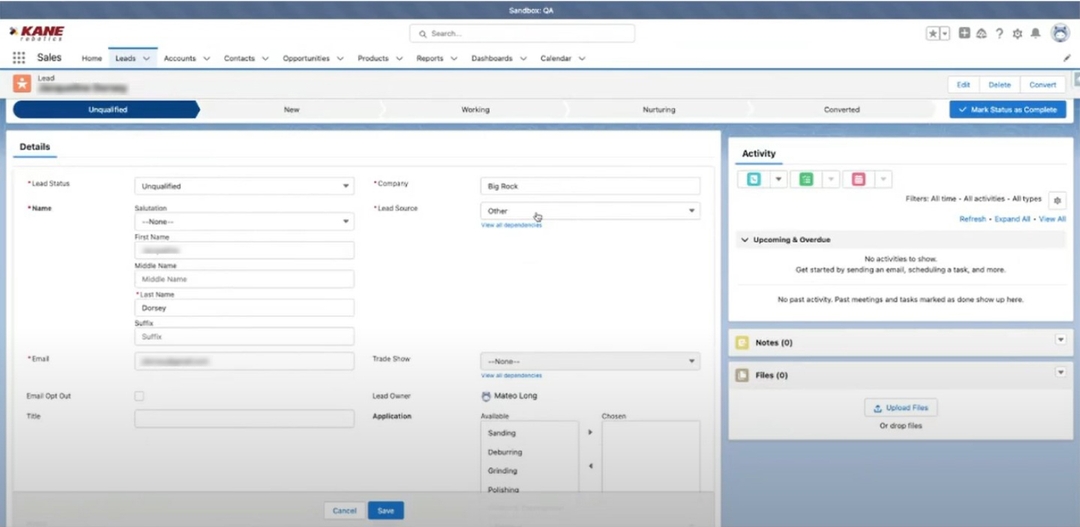Click the Middle Name input field
The image size is (1080, 527).
[244, 279]
